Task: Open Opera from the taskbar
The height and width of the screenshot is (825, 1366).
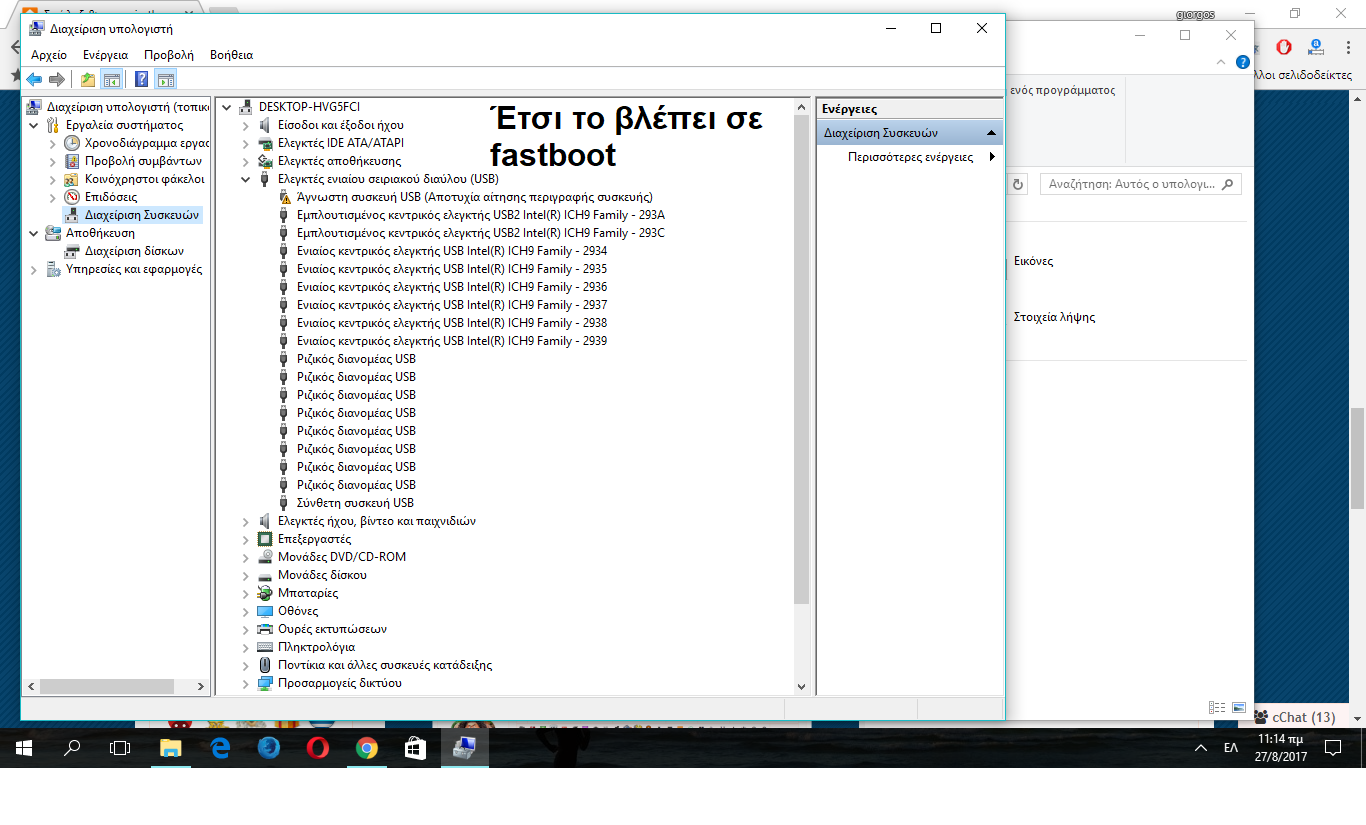Action: coord(318,747)
